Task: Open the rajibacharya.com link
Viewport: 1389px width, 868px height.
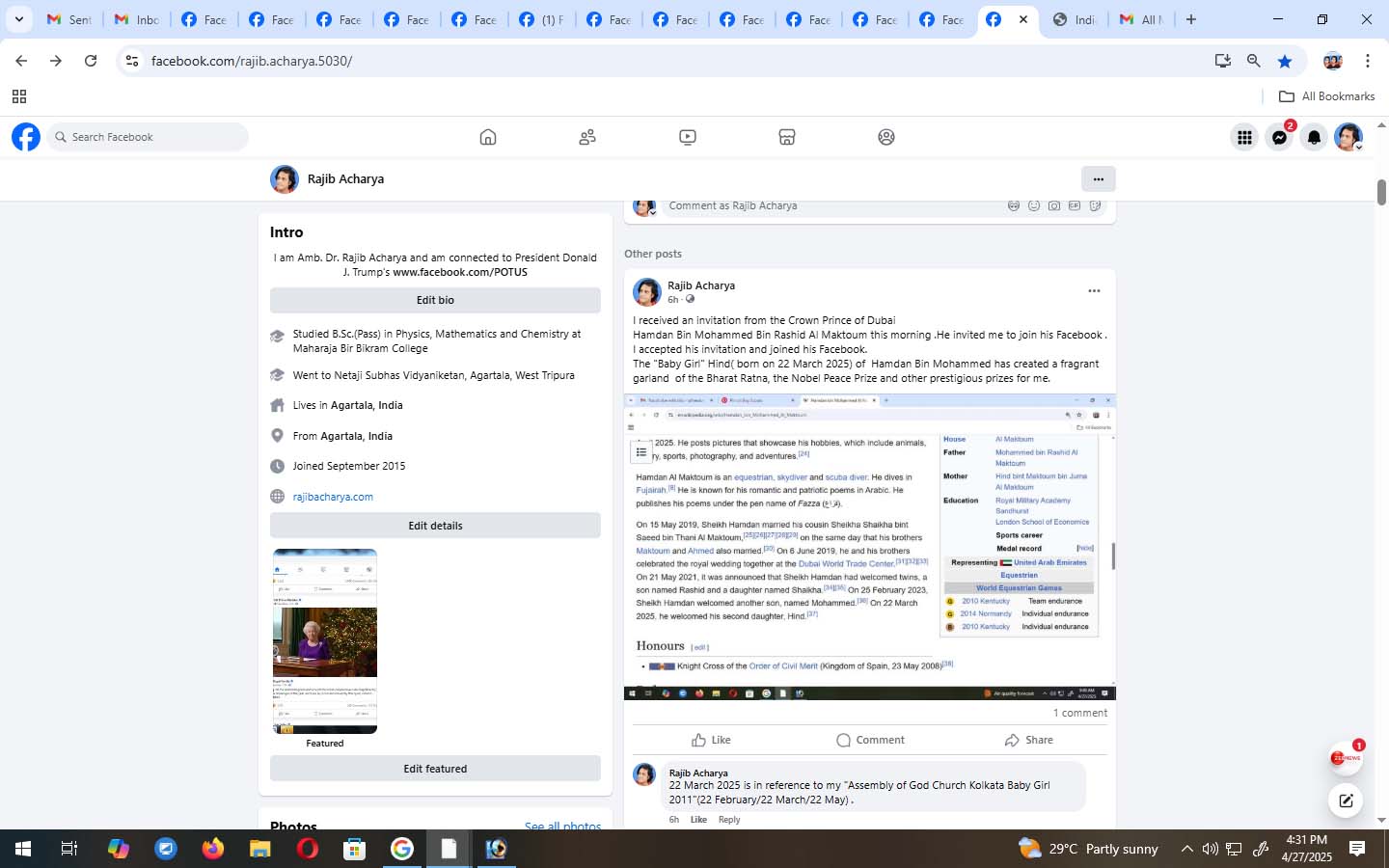Action: [333, 497]
